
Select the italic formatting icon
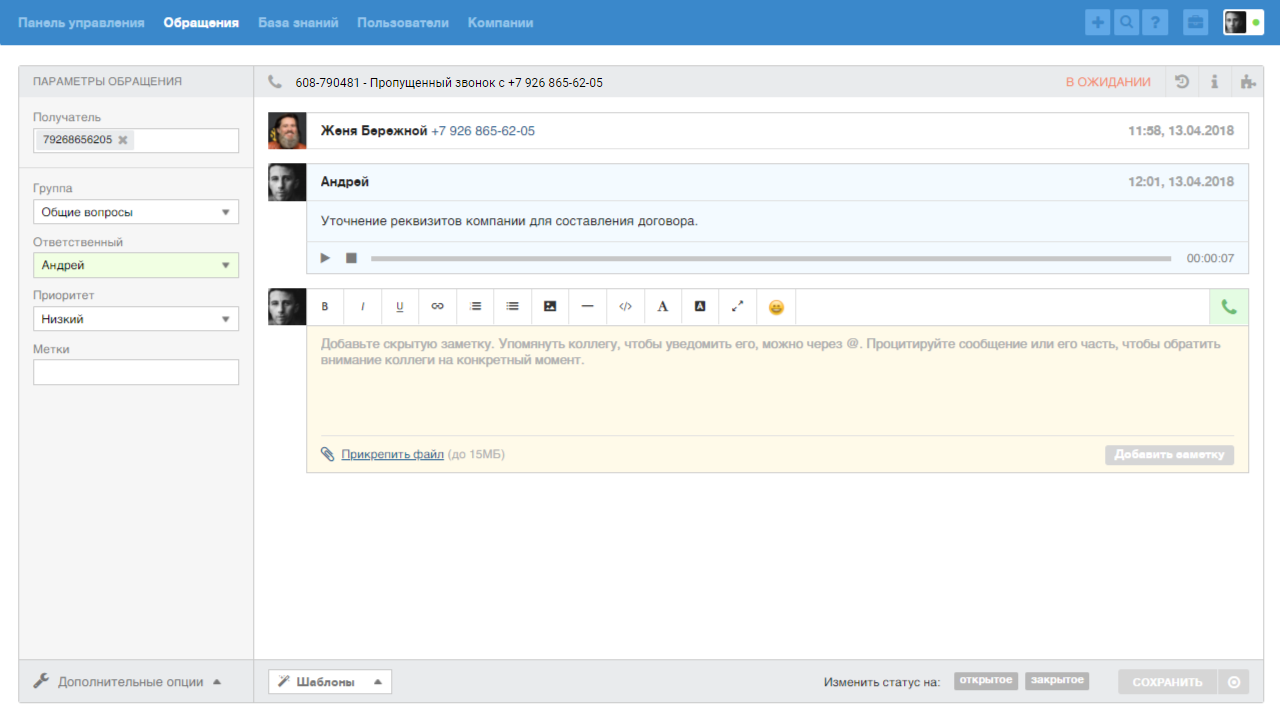coord(362,306)
